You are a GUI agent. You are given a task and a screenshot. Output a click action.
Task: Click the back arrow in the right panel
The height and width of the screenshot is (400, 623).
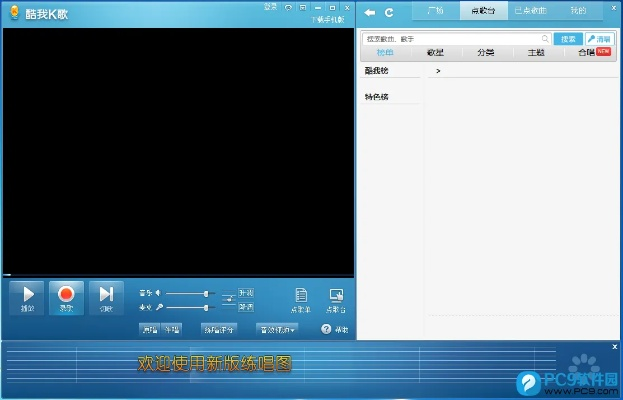pyautogui.click(x=370, y=12)
